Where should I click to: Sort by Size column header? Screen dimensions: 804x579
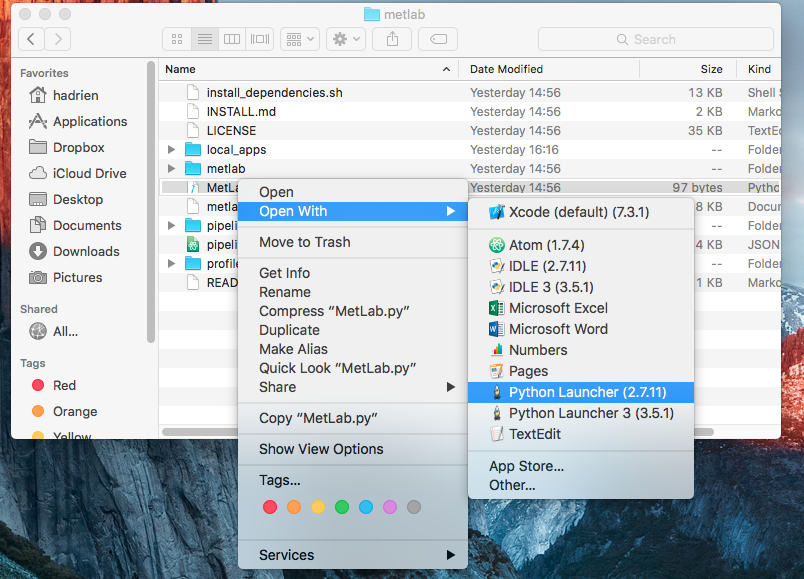pyautogui.click(x=688, y=69)
